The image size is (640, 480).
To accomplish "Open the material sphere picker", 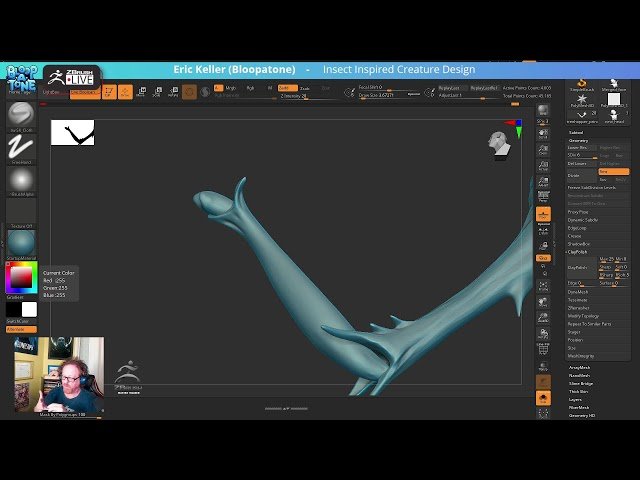I will pos(21,243).
